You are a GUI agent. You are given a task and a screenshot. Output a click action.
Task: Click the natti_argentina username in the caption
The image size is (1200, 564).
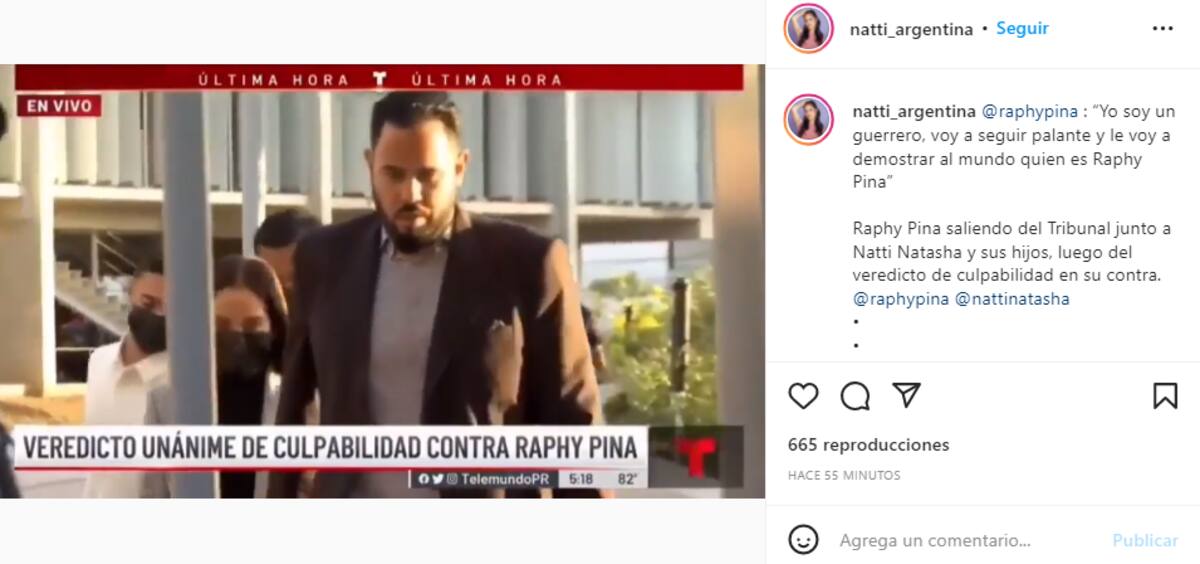914,111
